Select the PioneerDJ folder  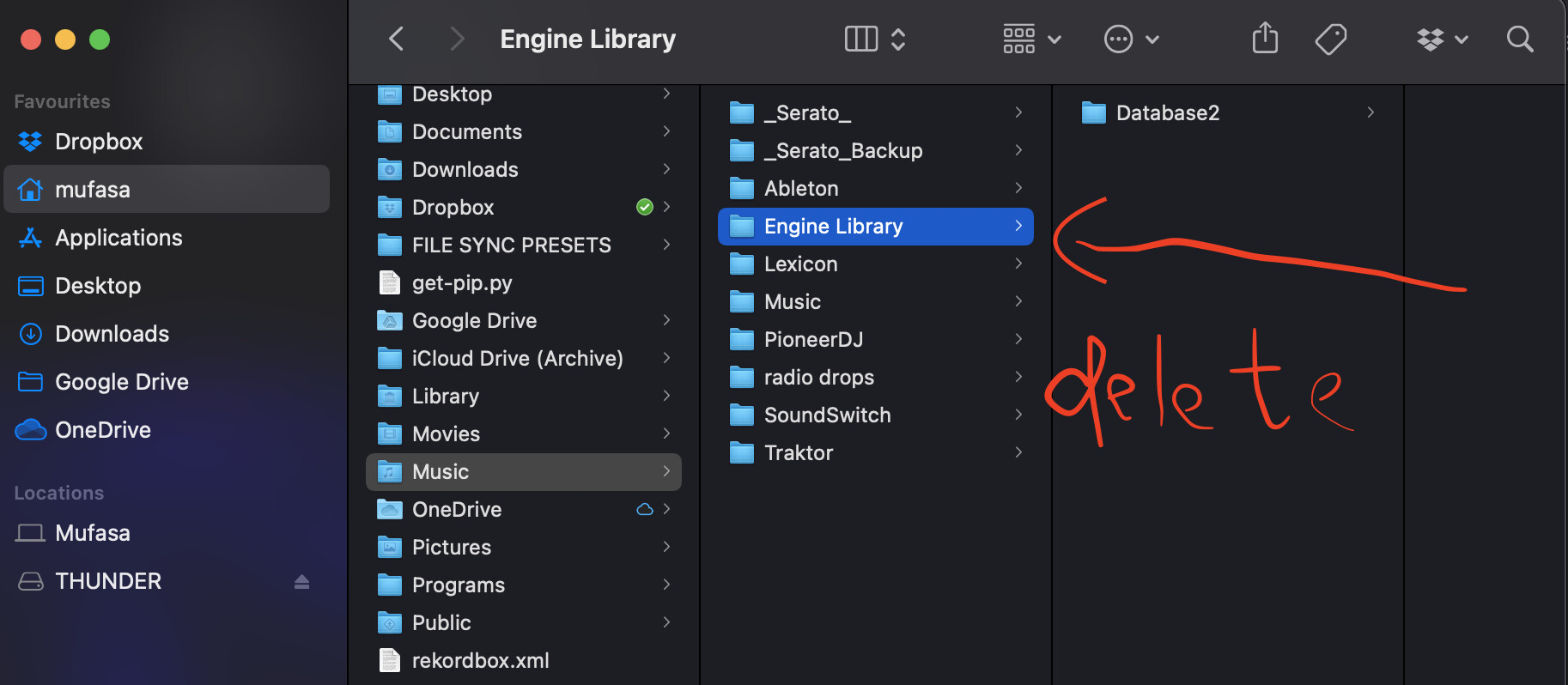(876, 340)
